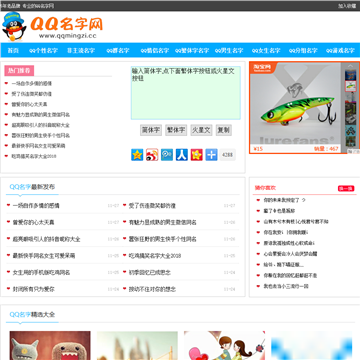Open 女生用的手机版吃鸡网名 link

41,272
